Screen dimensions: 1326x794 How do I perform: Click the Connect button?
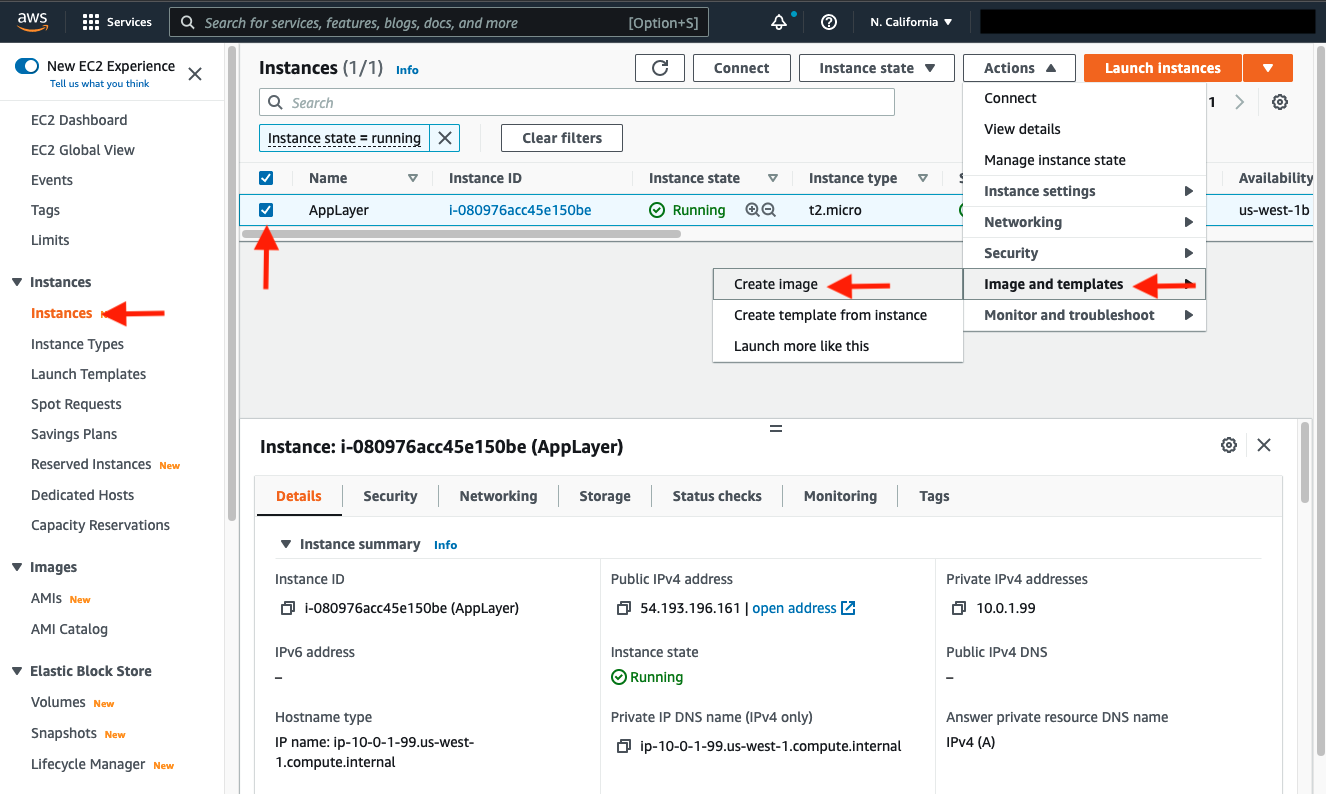click(x=742, y=68)
